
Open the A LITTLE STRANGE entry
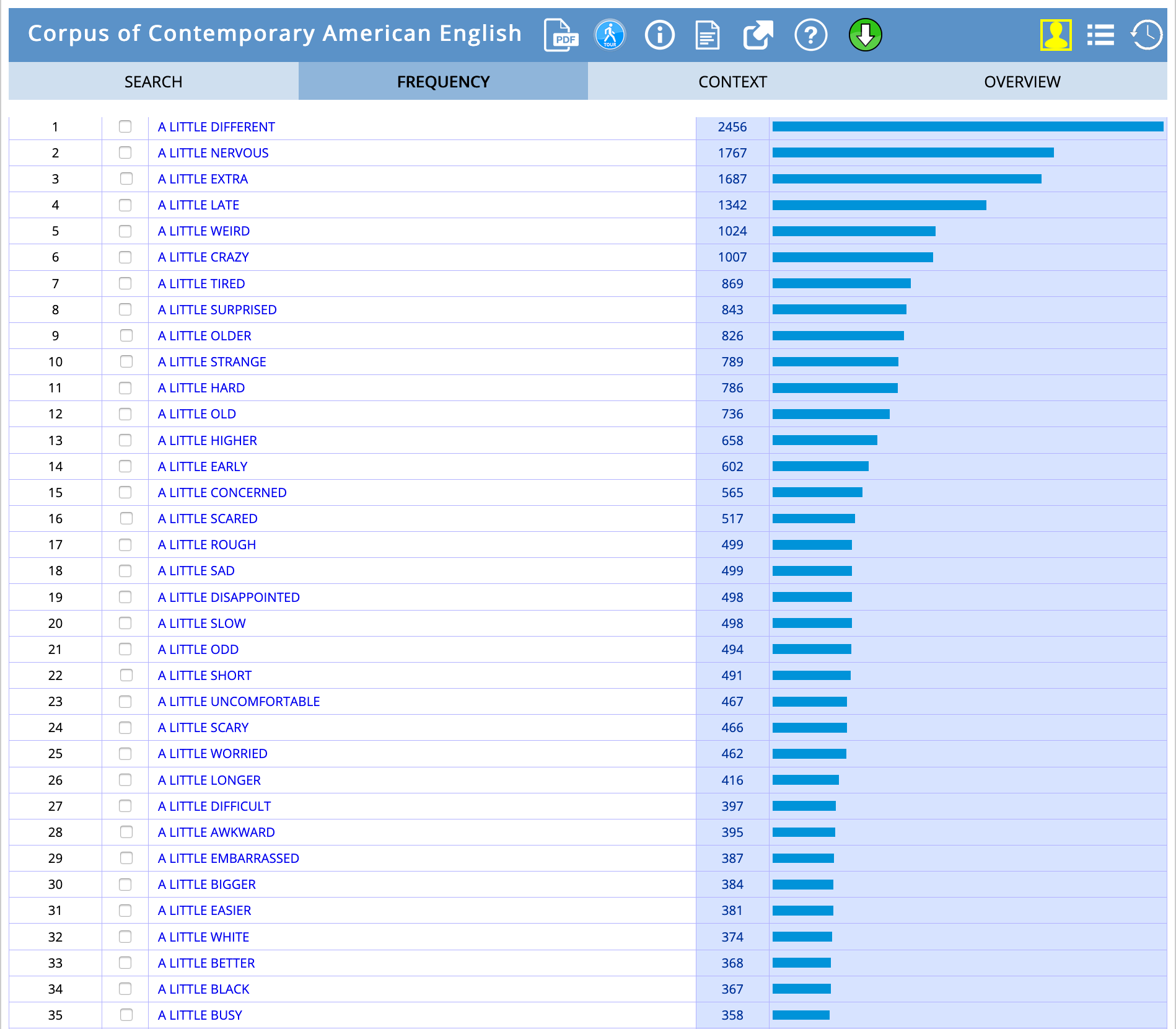212,362
